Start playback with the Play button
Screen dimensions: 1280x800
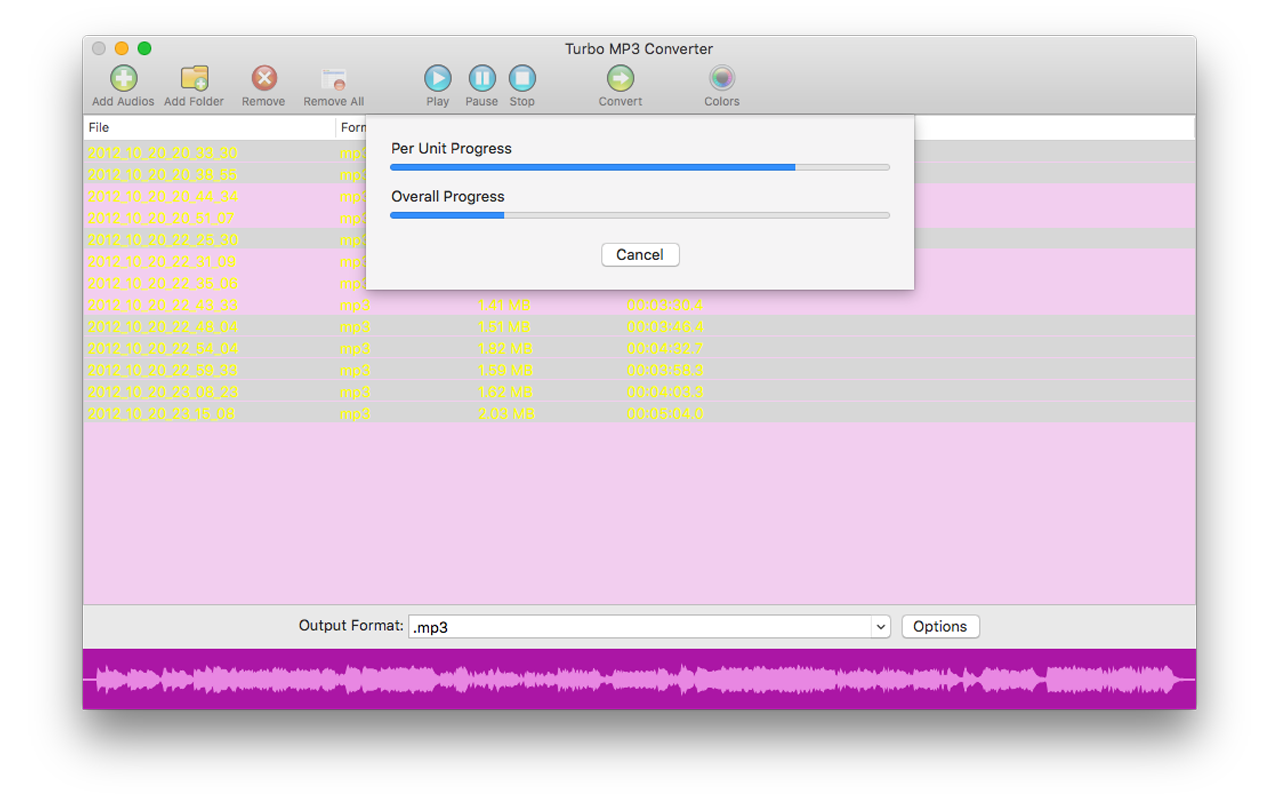pos(438,78)
